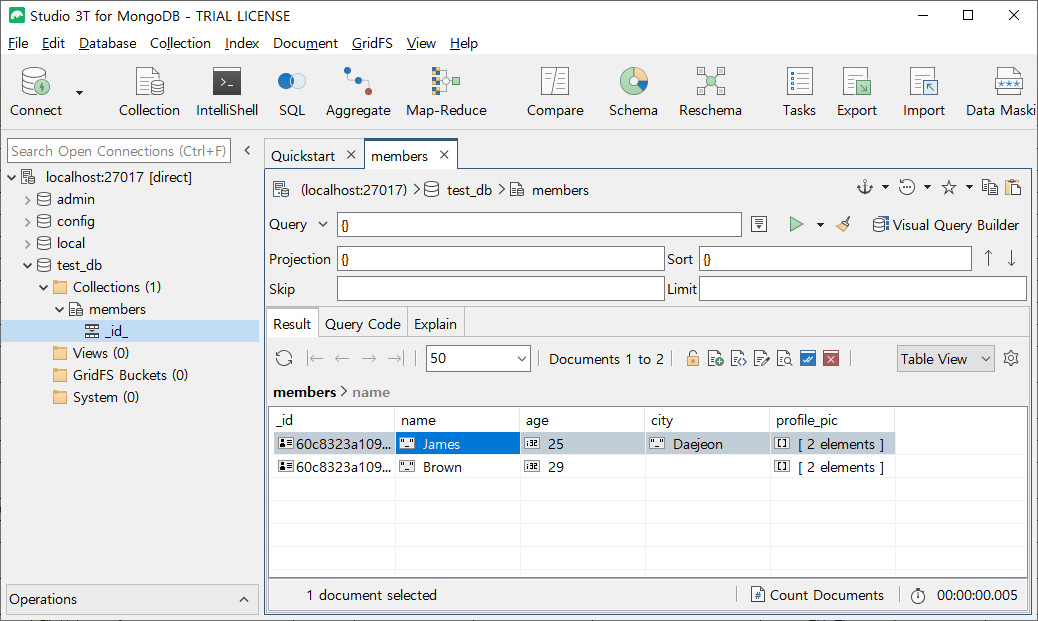
Task: Click the Projection input field
Action: [x=500, y=259]
